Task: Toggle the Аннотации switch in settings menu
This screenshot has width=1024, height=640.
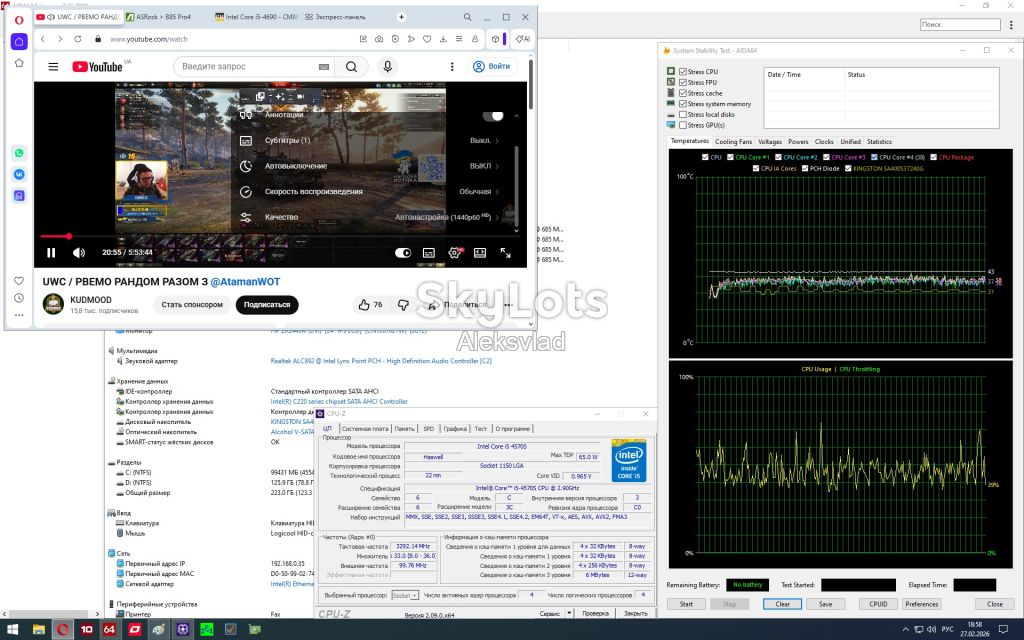Action: pos(493,116)
